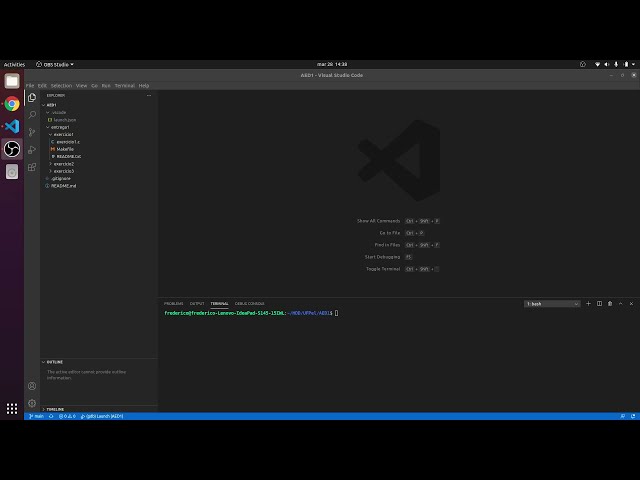Screen dimensions: 640x480
Task: Open the system volume indicator
Action: tap(607, 64)
